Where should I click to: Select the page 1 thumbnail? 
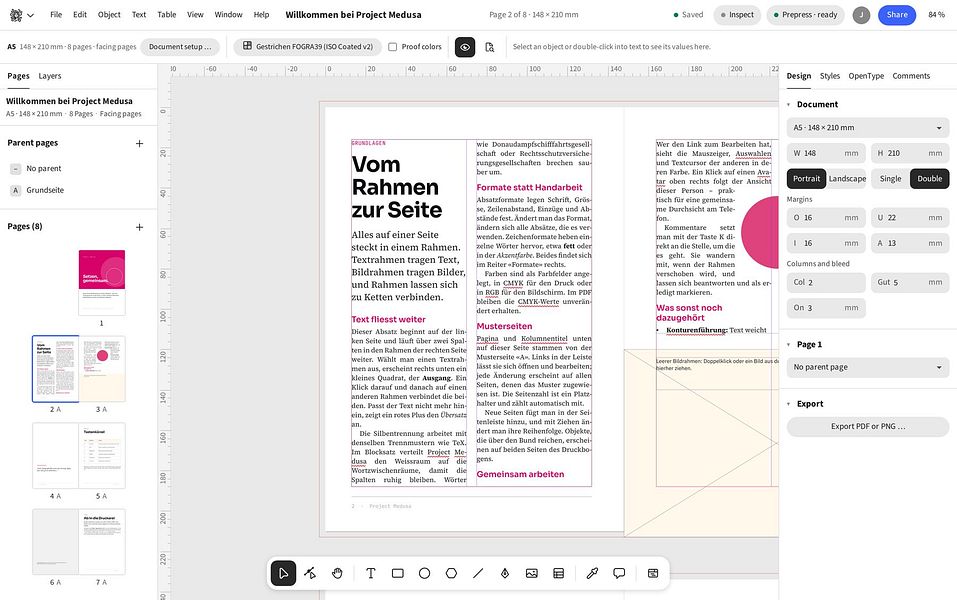[102, 283]
